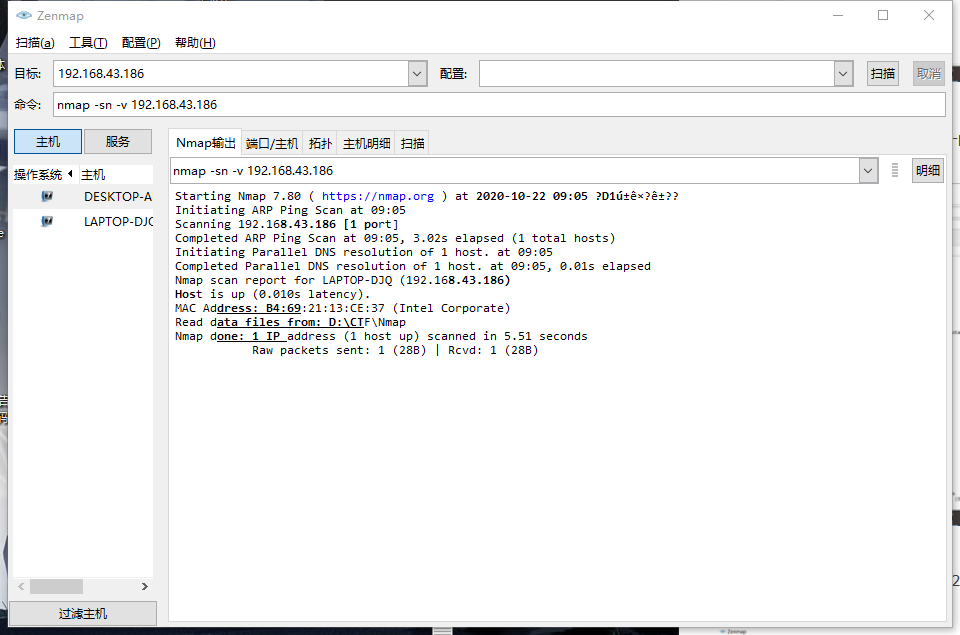960x635 pixels.
Task: Click the 'Nmap scan report for LAPTOP-DJQ' line
Action: coord(342,280)
